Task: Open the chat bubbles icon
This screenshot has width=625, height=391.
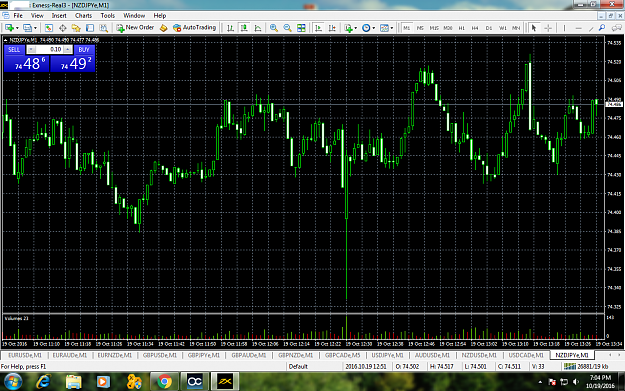Action: click(x=617, y=28)
